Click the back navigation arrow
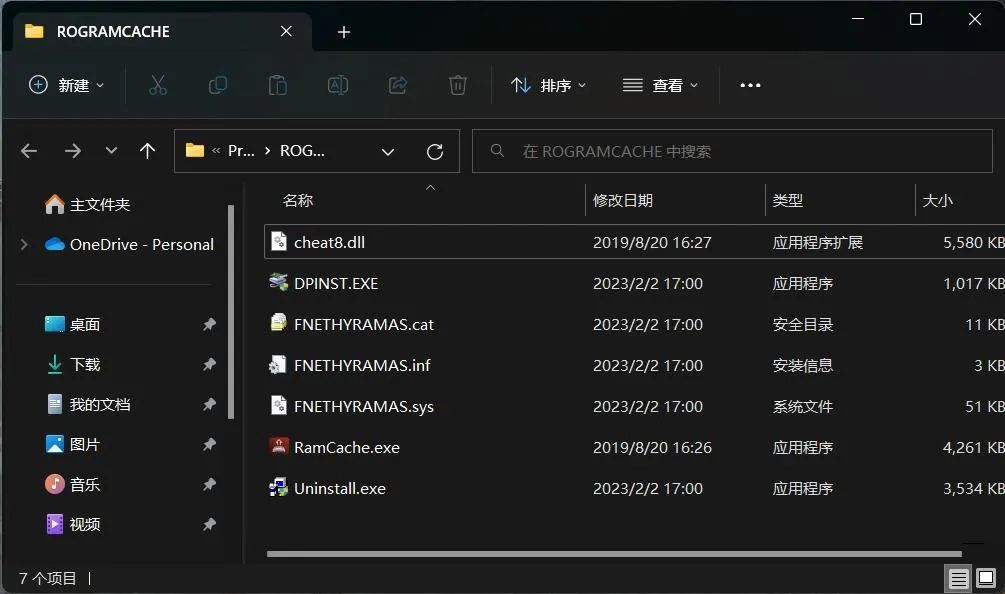 point(29,151)
